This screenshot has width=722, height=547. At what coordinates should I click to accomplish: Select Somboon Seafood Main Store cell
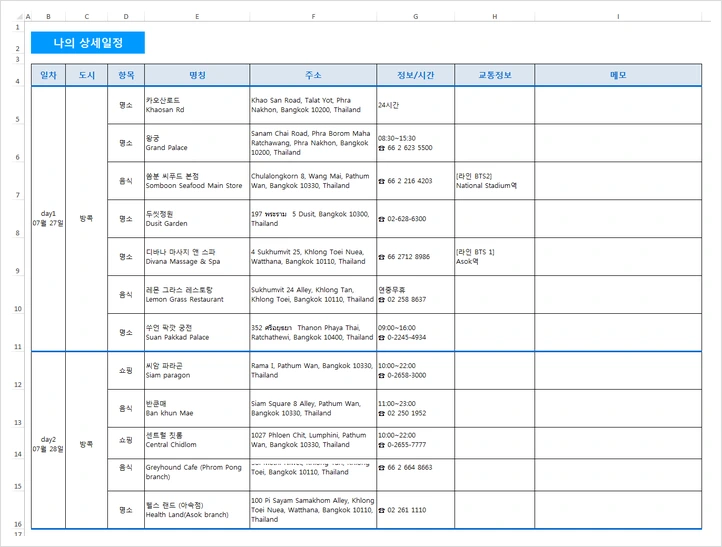coord(197,180)
